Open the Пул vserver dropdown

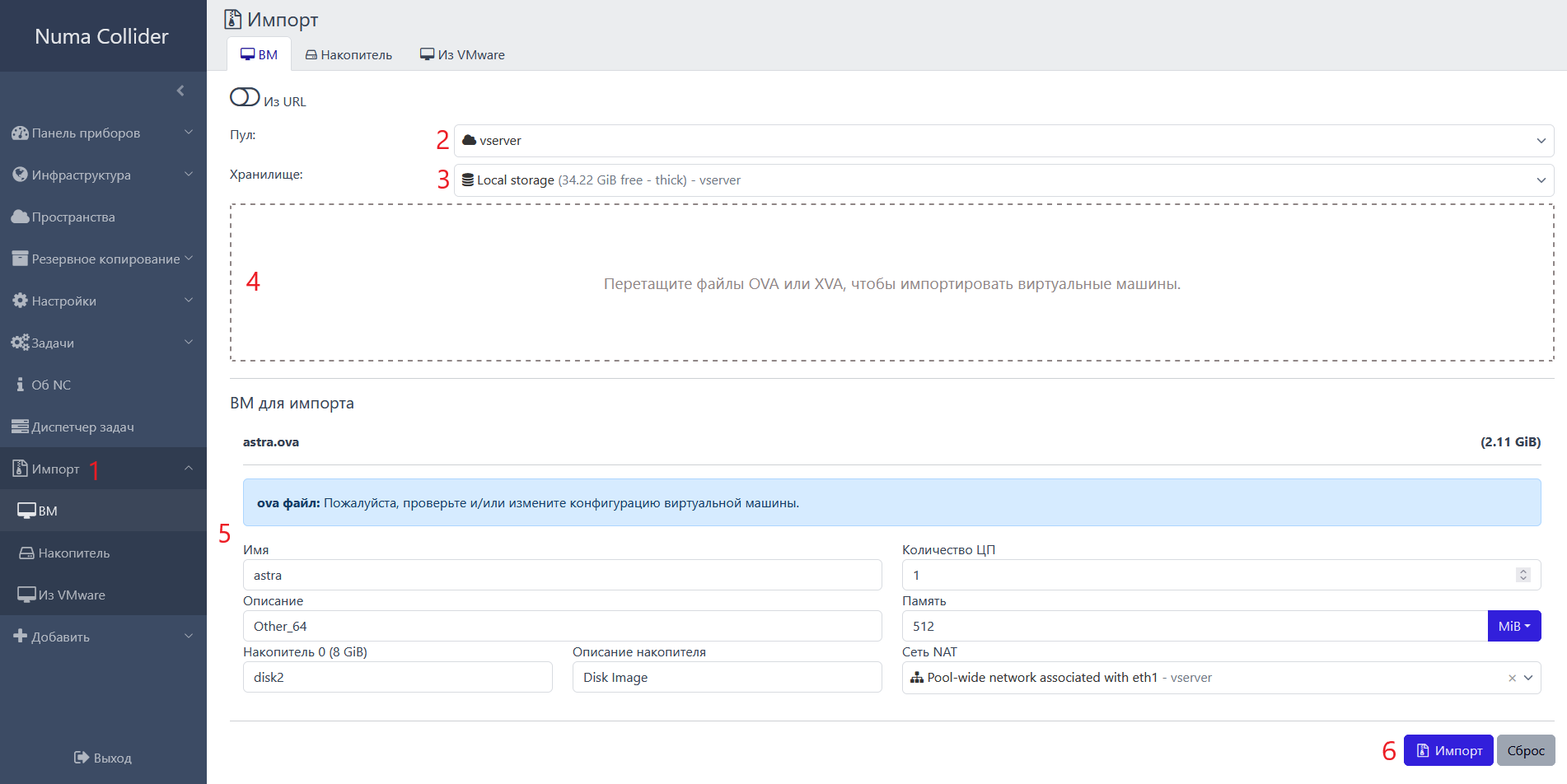[1003, 141]
